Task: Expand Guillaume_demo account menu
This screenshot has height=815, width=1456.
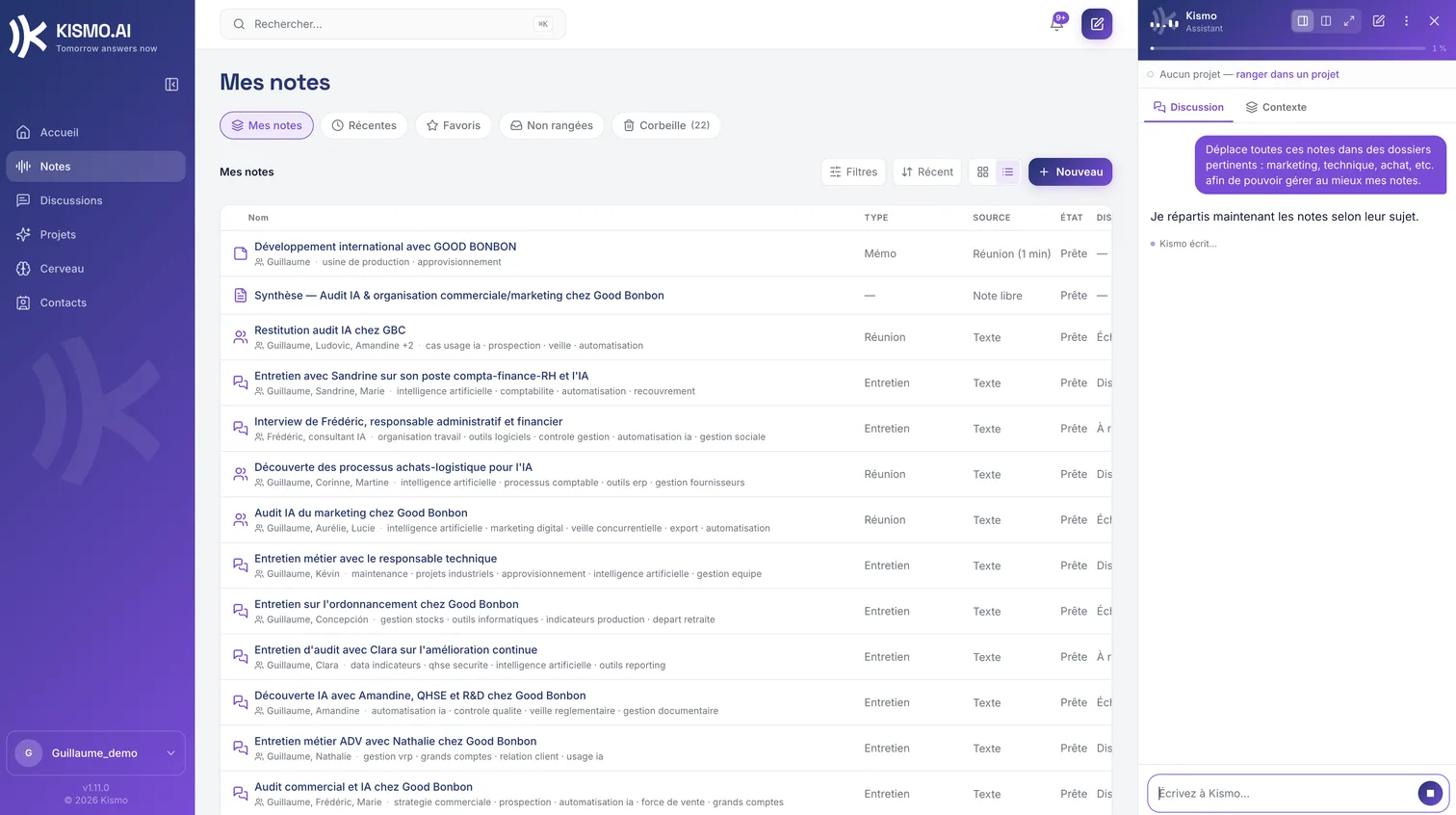Action: point(95,753)
